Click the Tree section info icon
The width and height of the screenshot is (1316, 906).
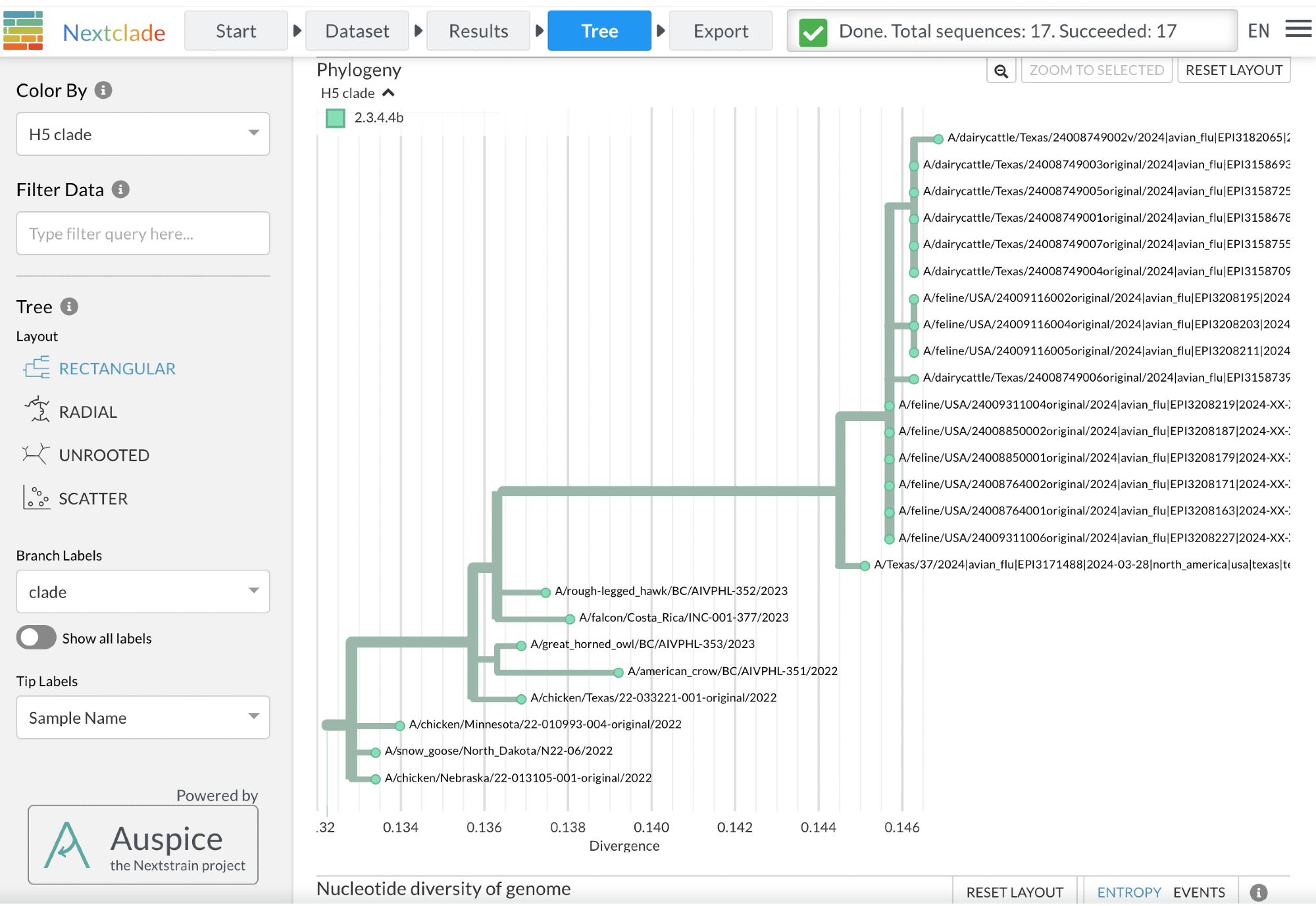click(69, 307)
